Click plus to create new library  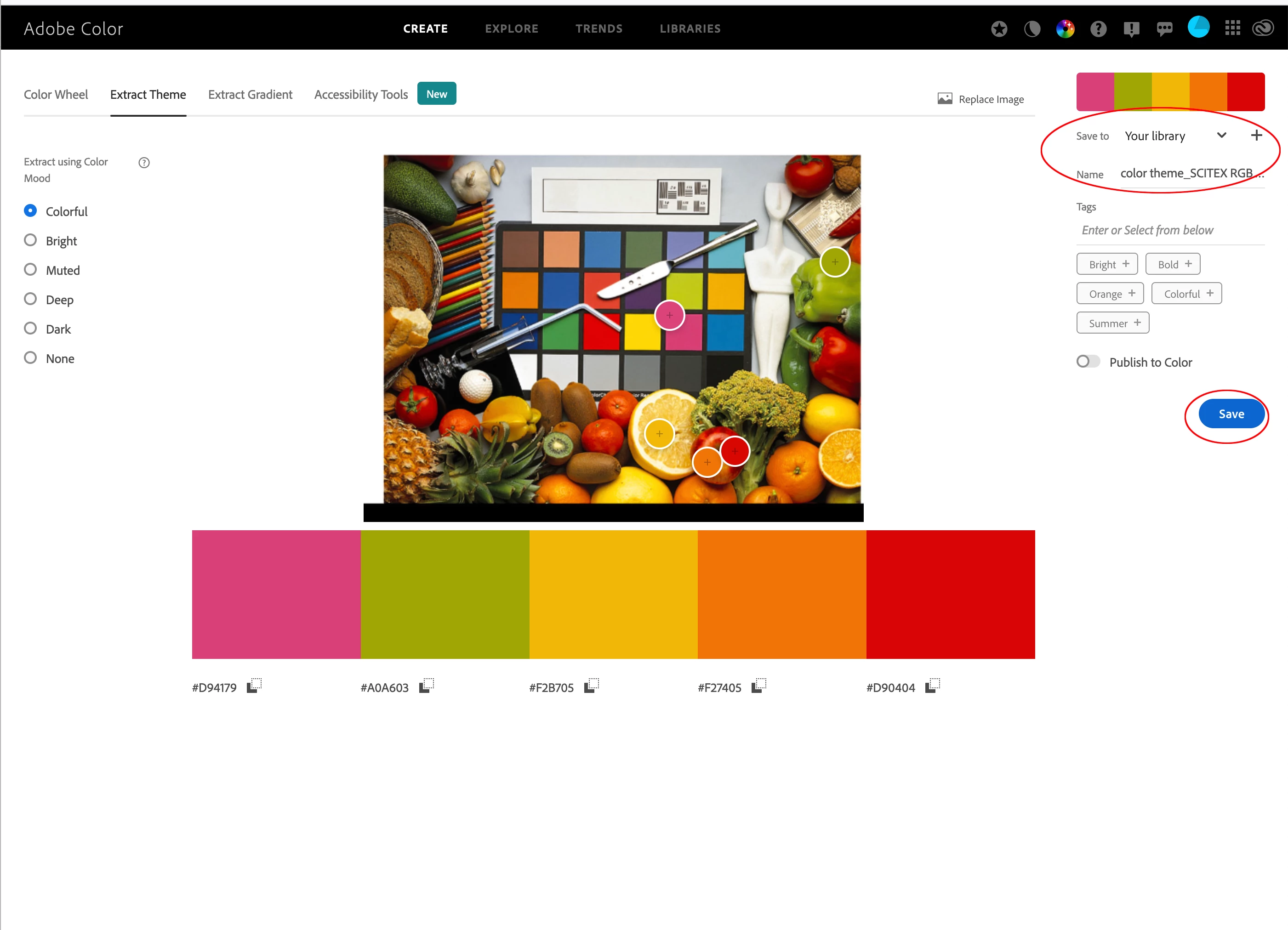click(x=1256, y=135)
